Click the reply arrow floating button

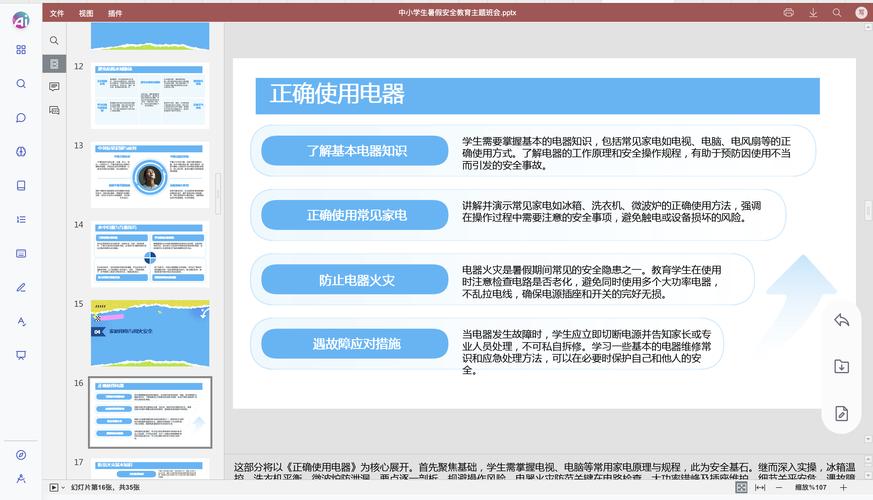841,320
